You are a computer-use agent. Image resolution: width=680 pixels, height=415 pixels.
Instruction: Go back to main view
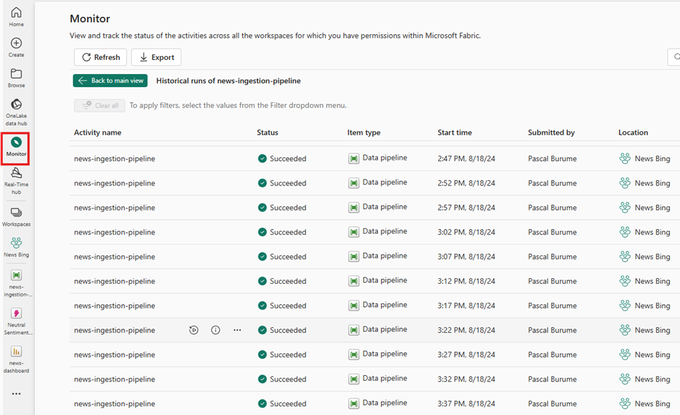(110, 81)
